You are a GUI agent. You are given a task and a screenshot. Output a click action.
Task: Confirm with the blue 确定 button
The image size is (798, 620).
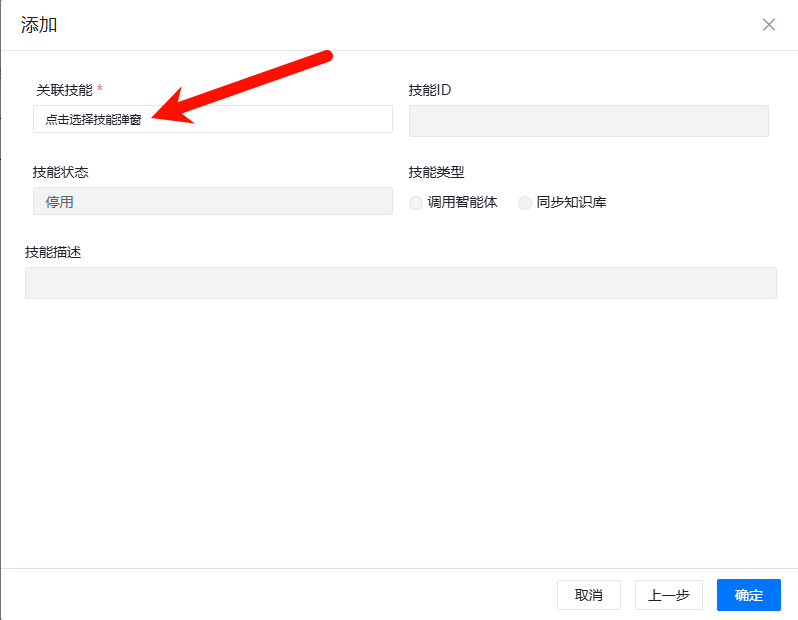coord(748,595)
